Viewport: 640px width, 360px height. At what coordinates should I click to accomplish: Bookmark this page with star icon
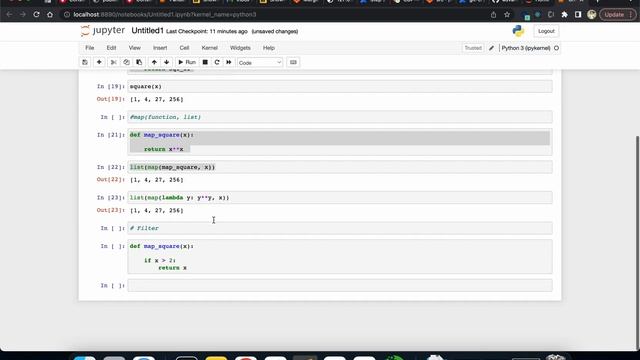pos(507,15)
